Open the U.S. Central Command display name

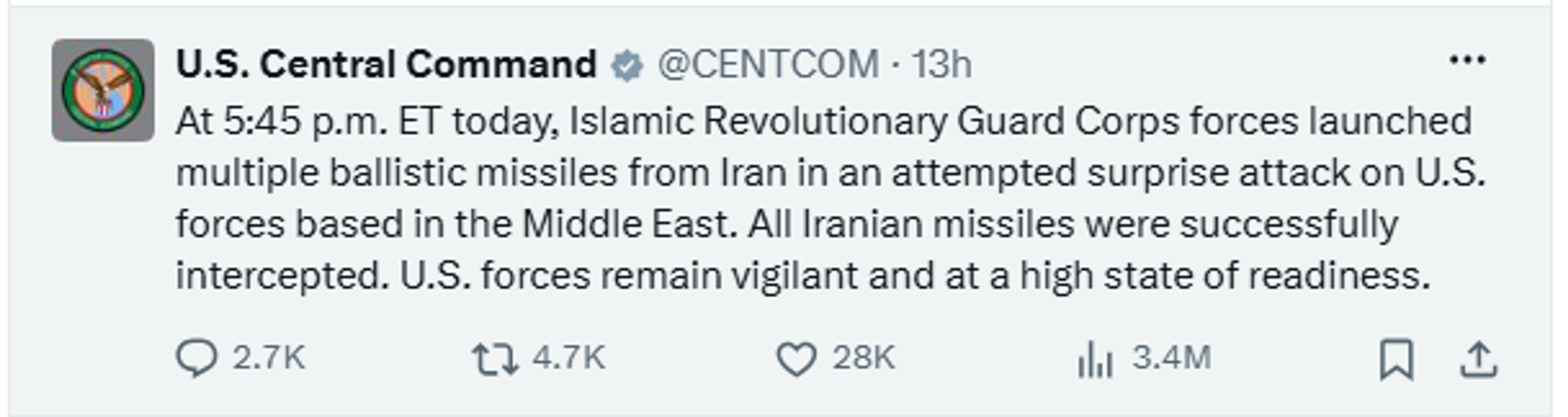386,64
